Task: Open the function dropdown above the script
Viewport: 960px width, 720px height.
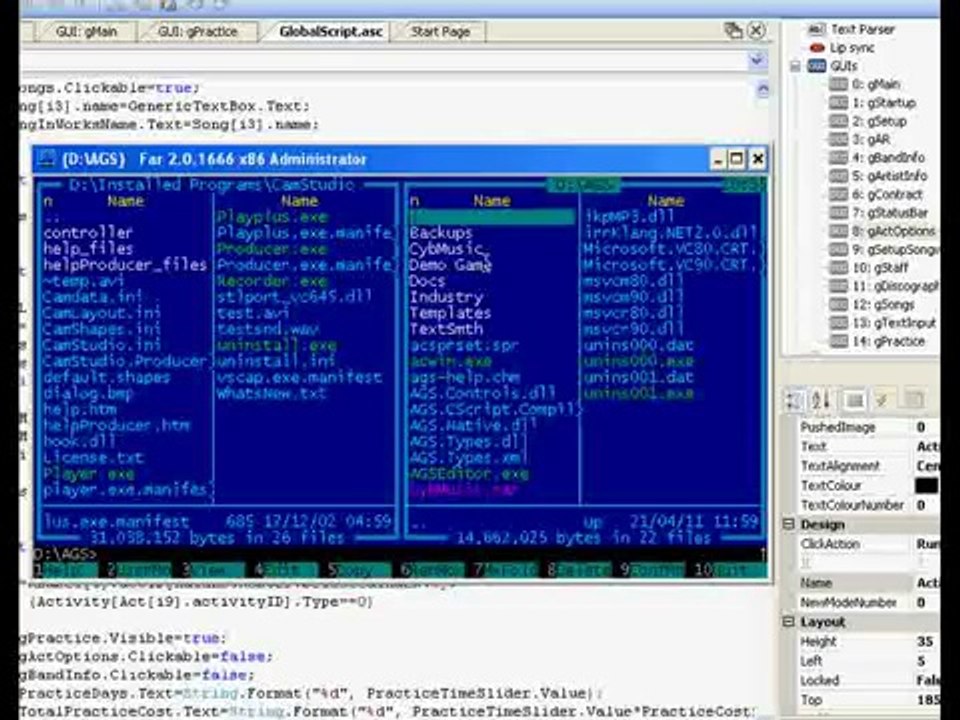Action: click(757, 60)
